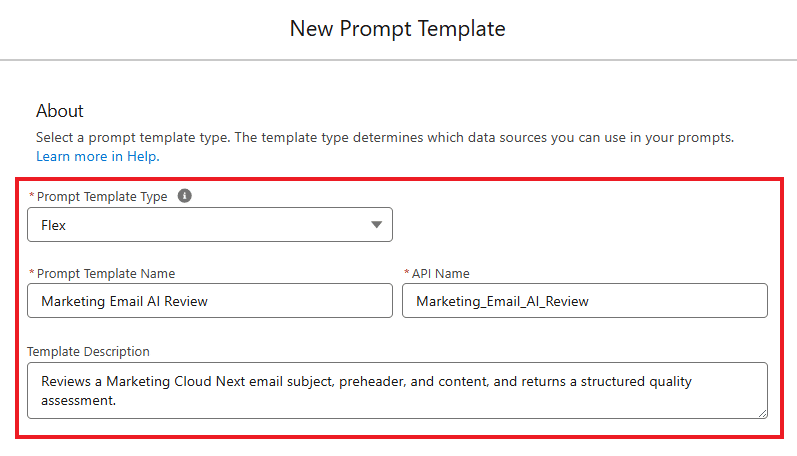Click the New Prompt Template dialog title

point(397,28)
